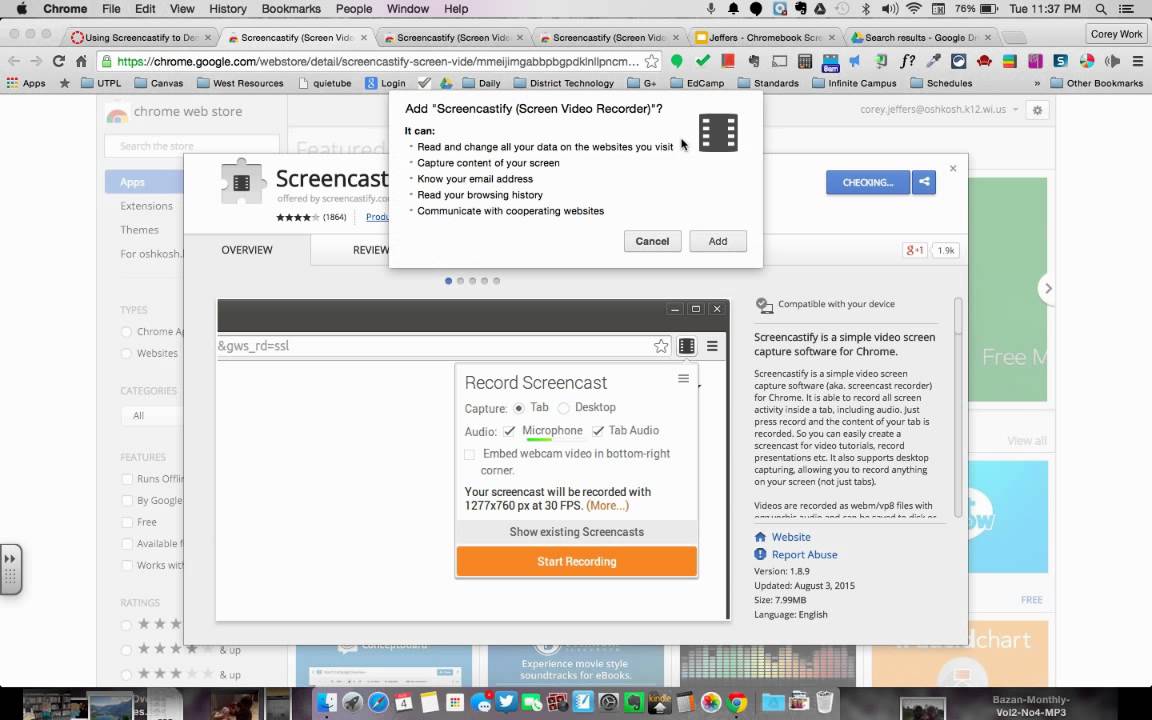Click the calculator extension icon
Screen dimensions: 1152x720
tap(804, 61)
